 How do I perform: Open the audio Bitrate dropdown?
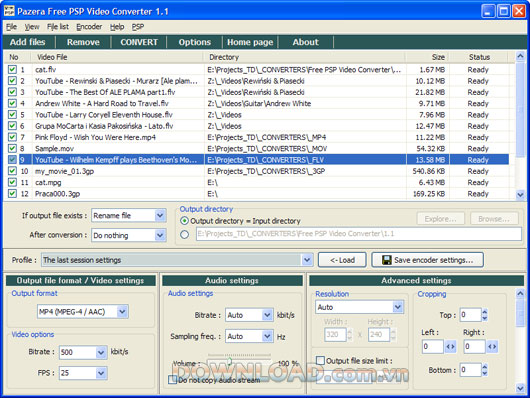[267, 315]
